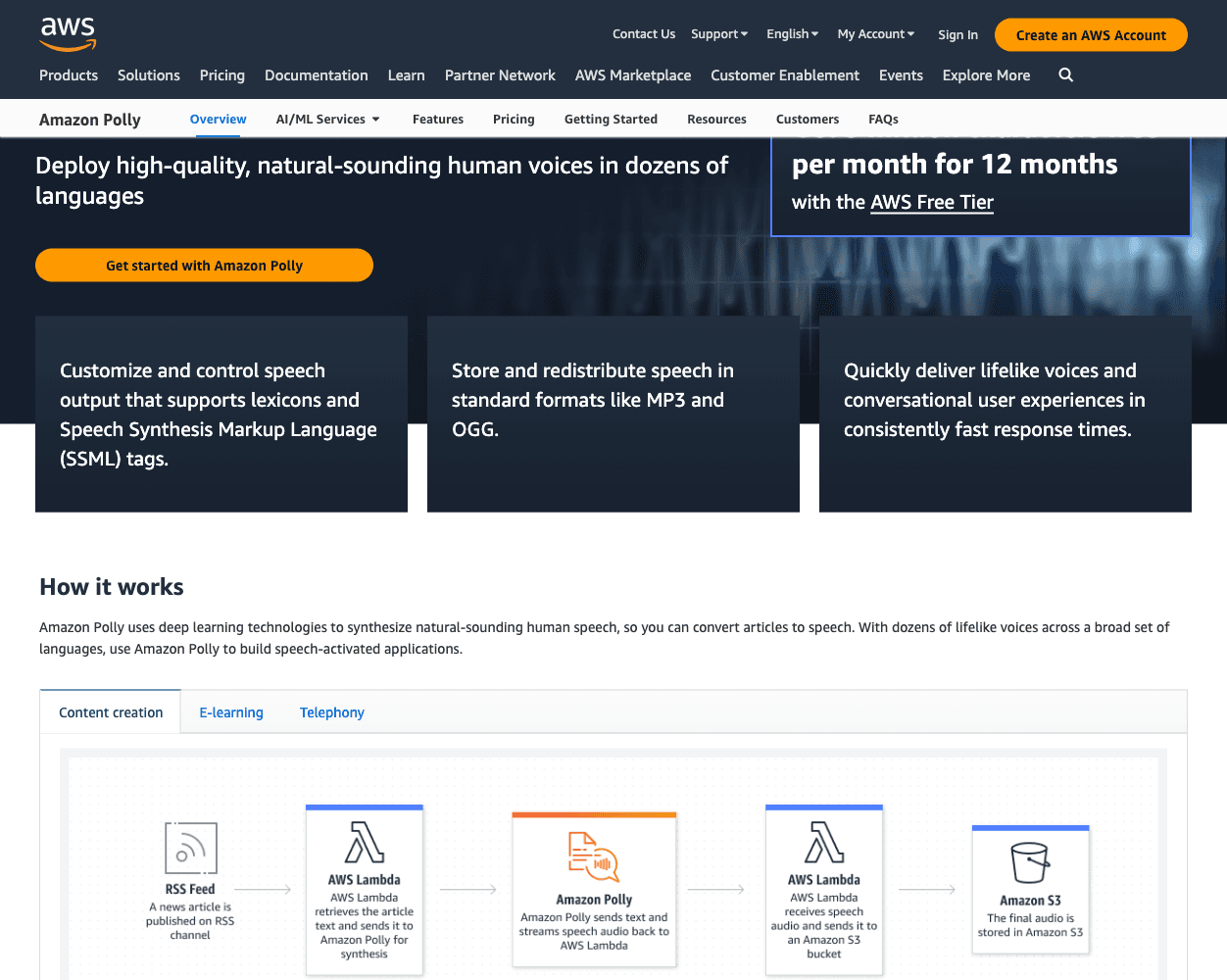This screenshot has width=1227, height=980.
Task: Open Partner Network menu
Action: coord(500,75)
